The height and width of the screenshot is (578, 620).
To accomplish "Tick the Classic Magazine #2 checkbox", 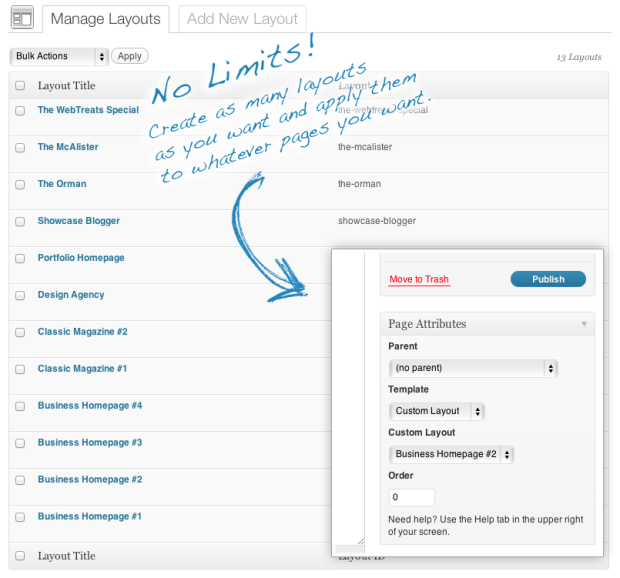I will [x=20, y=332].
